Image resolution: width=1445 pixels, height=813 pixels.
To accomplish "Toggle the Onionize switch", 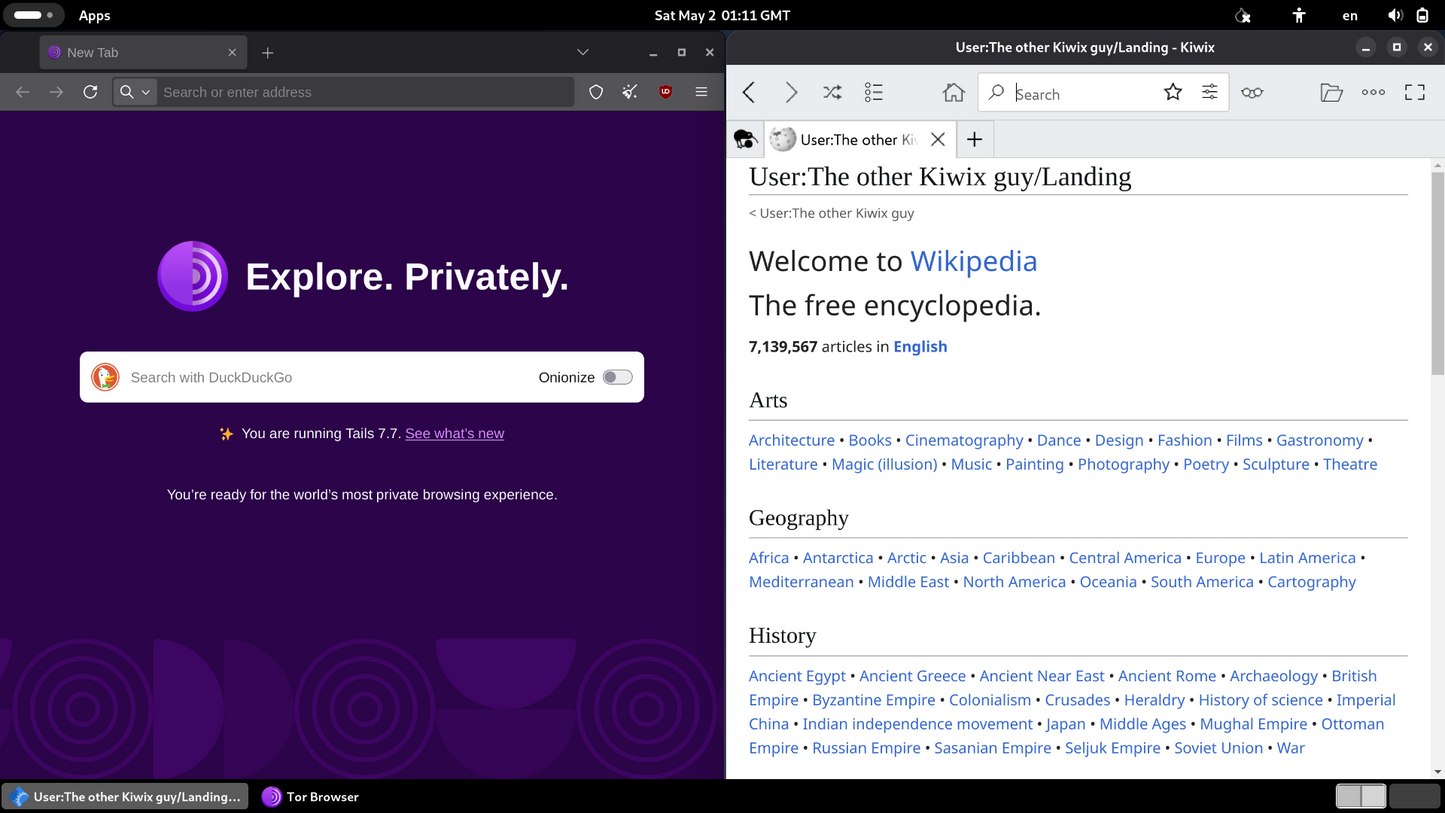I will tap(618, 377).
